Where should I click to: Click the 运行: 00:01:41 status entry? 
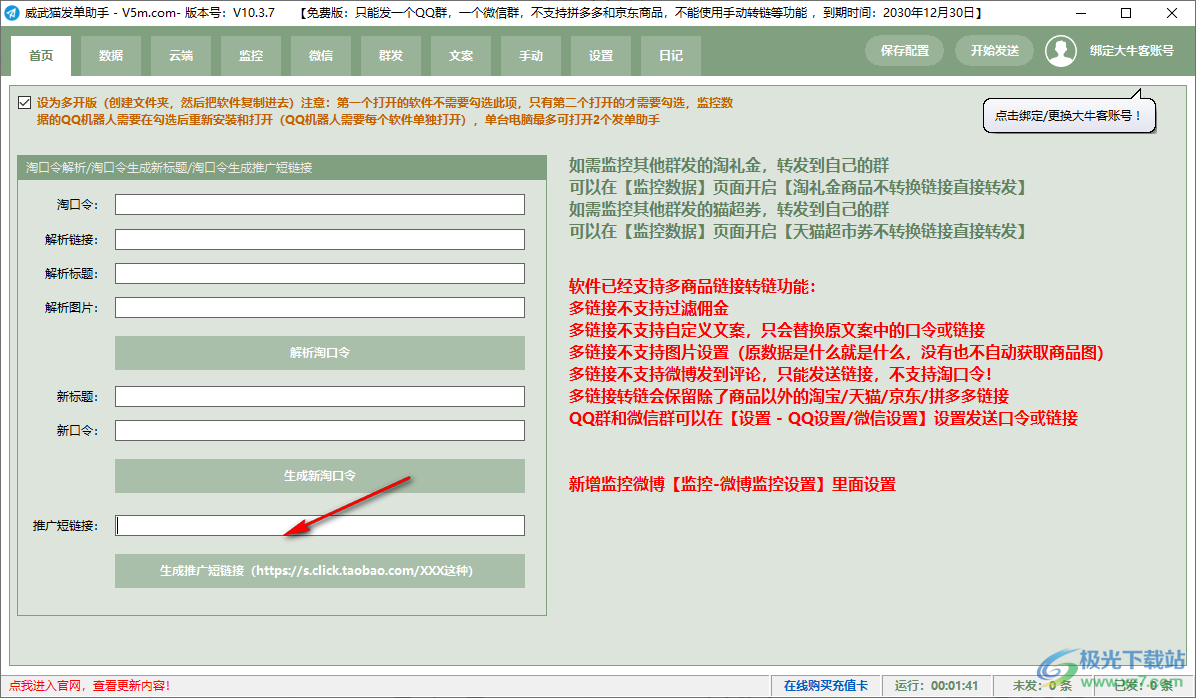937,686
